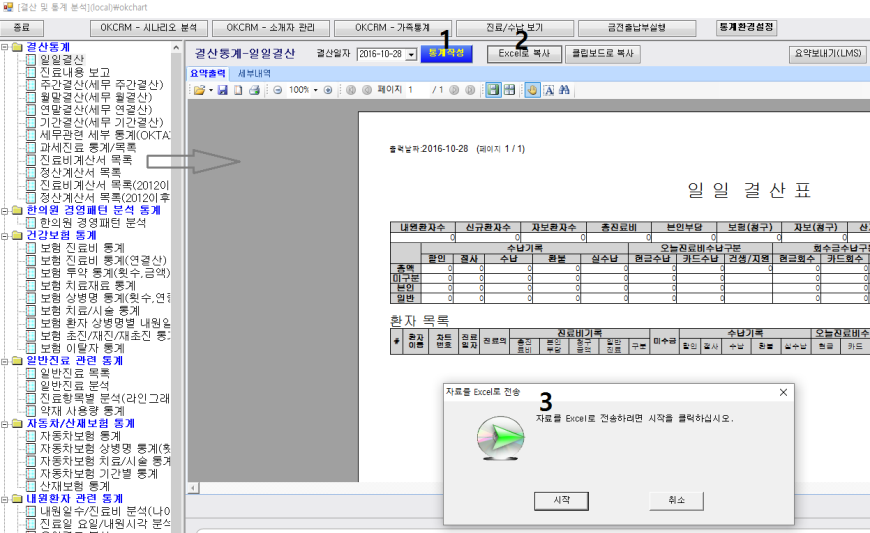Open find with binoculars icon
The image size is (870, 533).
(564, 90)
